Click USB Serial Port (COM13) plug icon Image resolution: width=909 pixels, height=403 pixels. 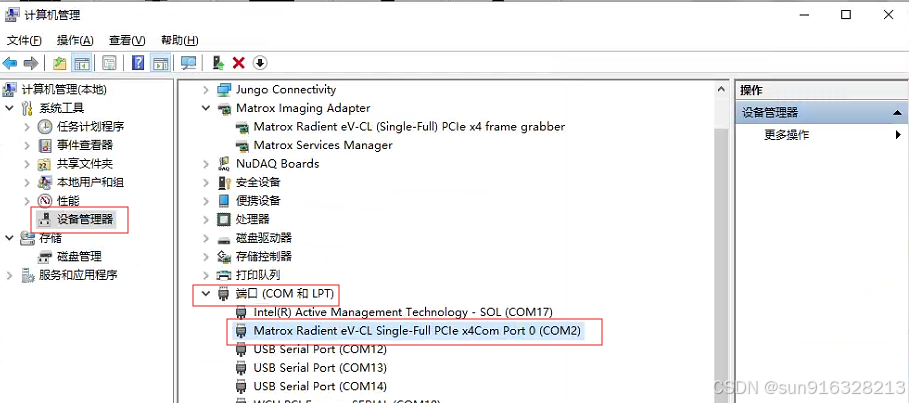[241, 368]
